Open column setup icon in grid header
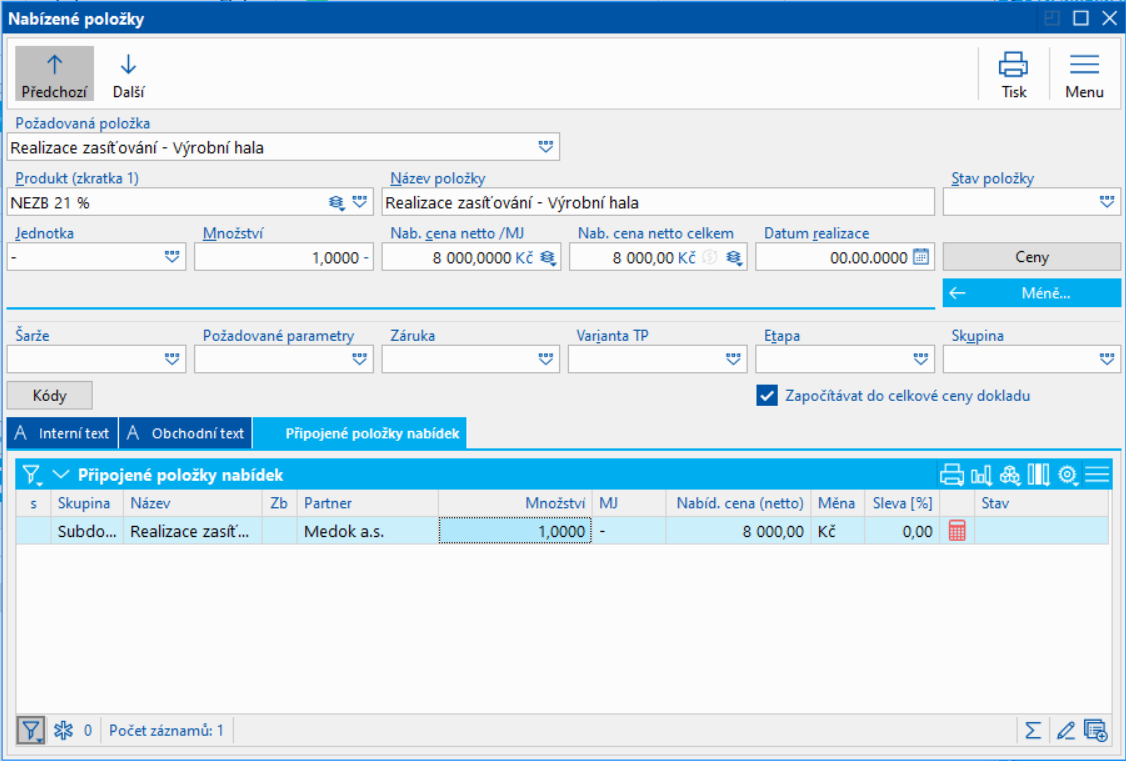 pyautogui.click(x=1038, y=475)
